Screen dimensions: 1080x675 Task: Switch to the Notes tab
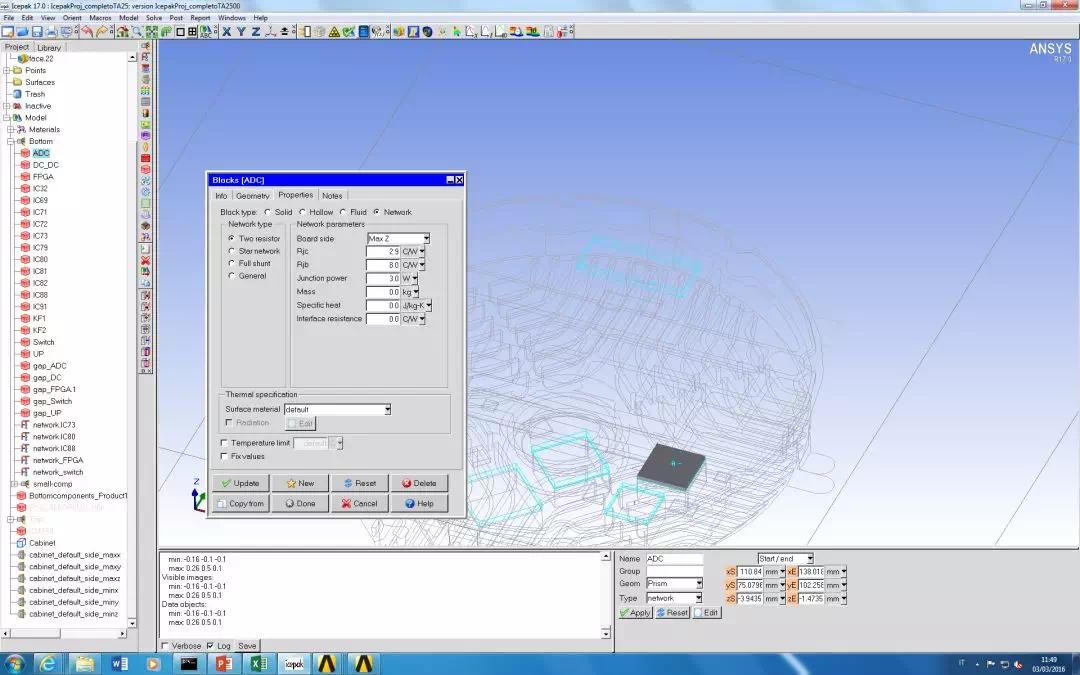(x=332, y=196)
